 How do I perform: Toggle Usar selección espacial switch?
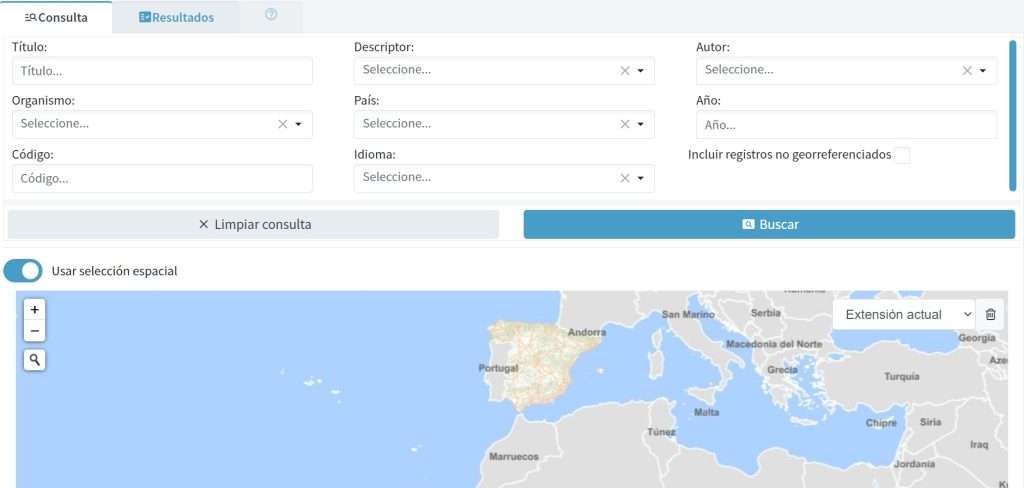tap(24, 271)
